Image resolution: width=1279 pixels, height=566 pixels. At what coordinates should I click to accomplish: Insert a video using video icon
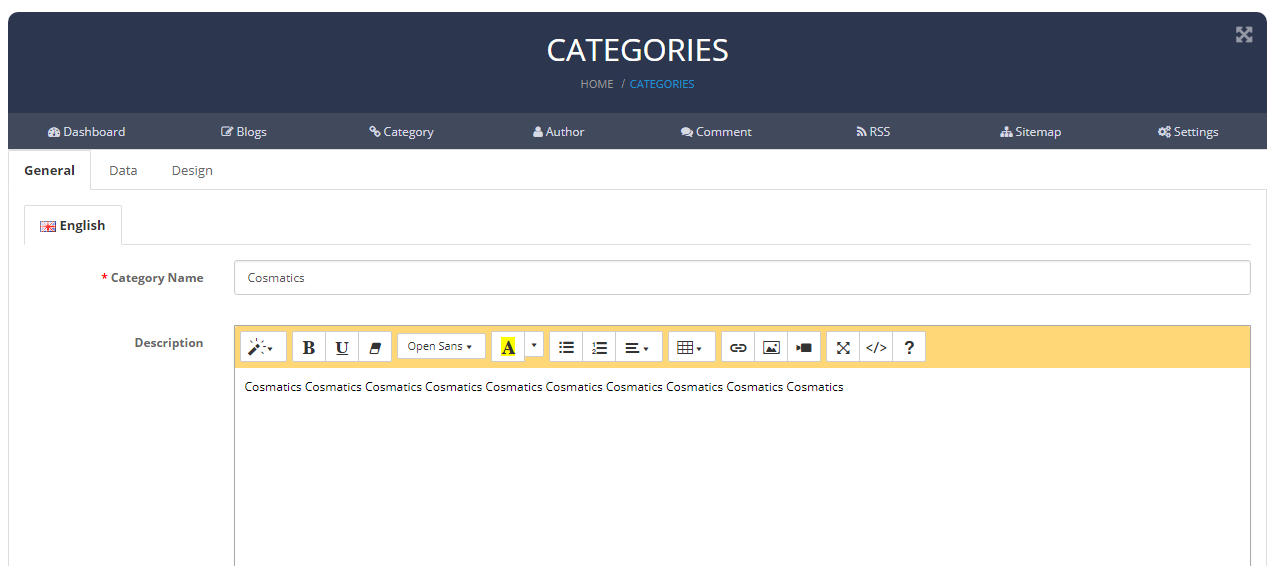(804, 347)
